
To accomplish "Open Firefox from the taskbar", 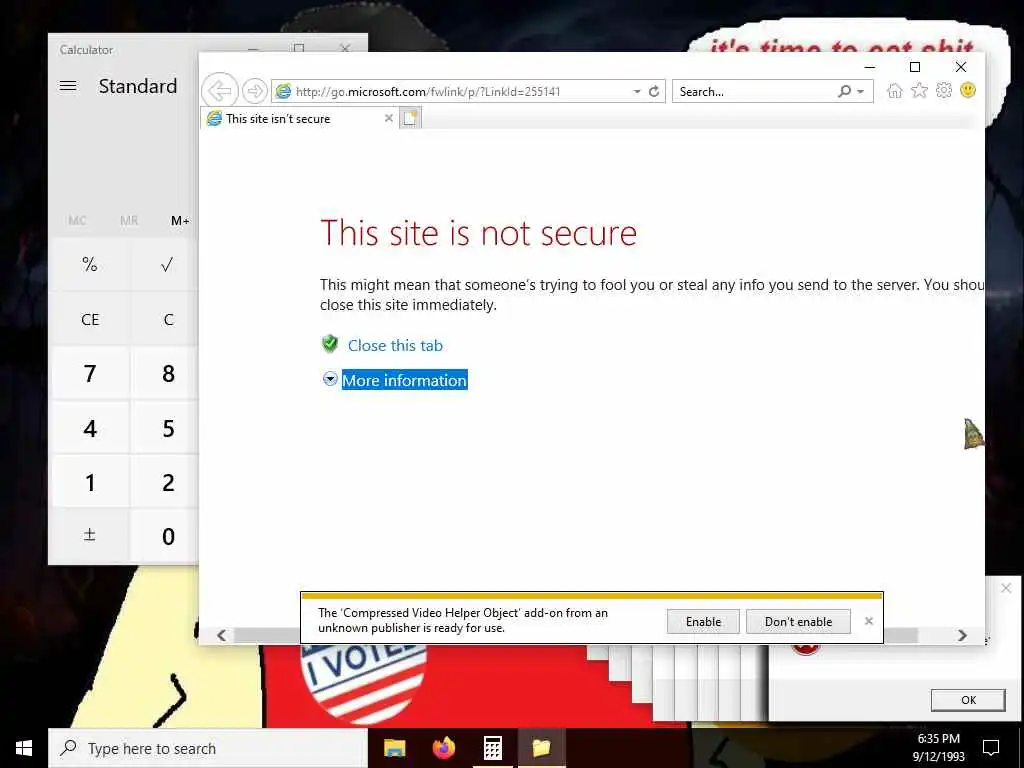I will coord(444,748).
